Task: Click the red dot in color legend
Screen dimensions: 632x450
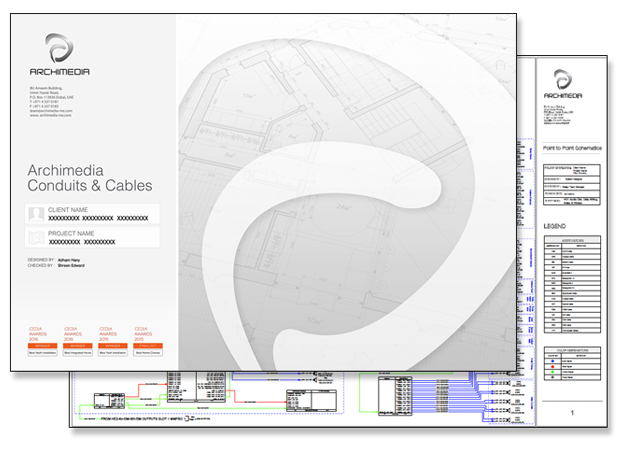Action: (553, 367)
